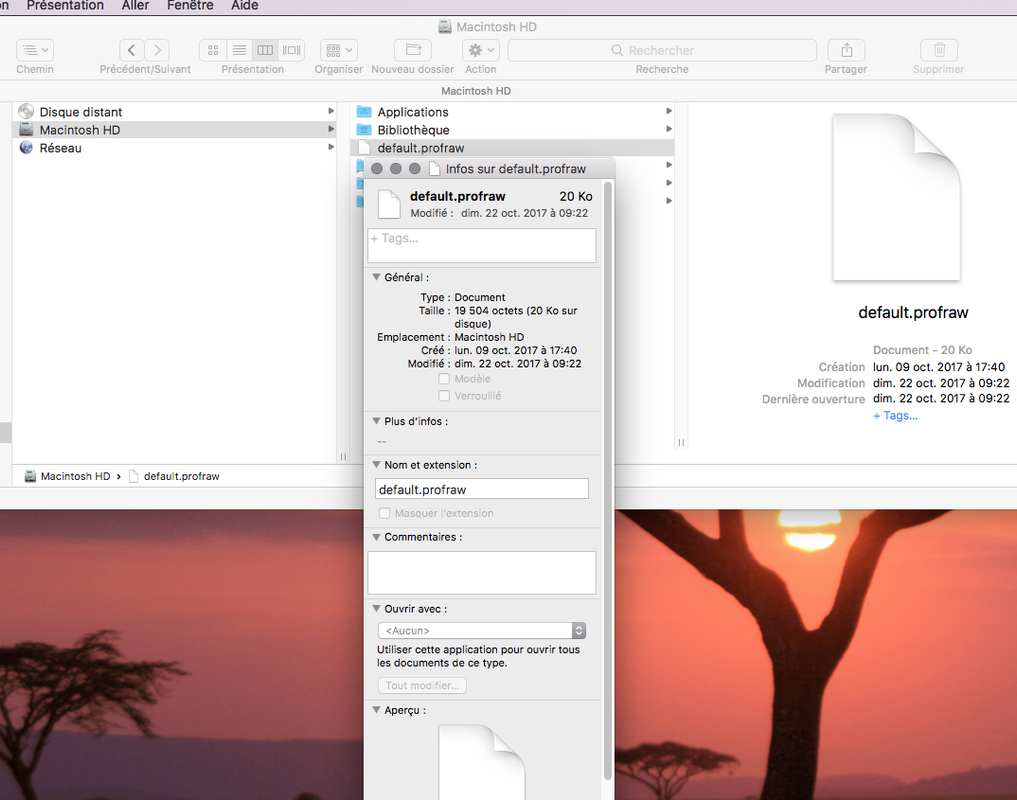Toggle the Modèle checkbox

(x=444, y=379)
